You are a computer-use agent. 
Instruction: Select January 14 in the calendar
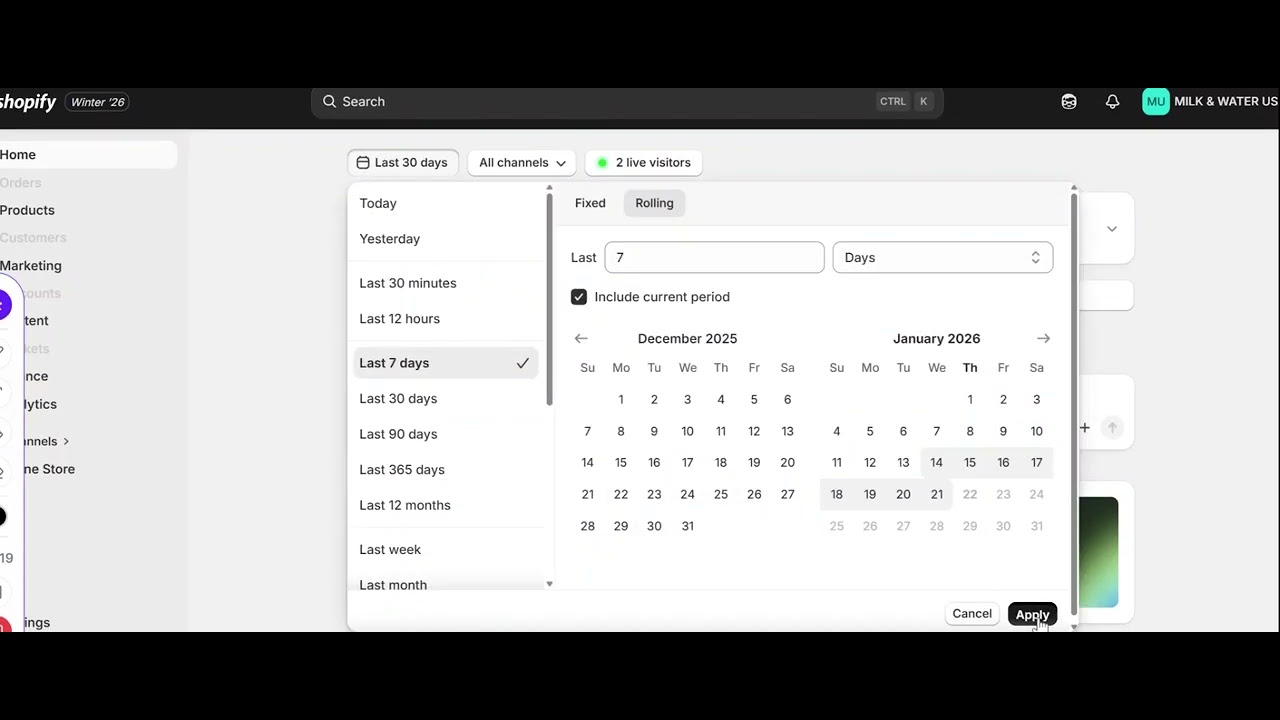[x=937, y=463]
